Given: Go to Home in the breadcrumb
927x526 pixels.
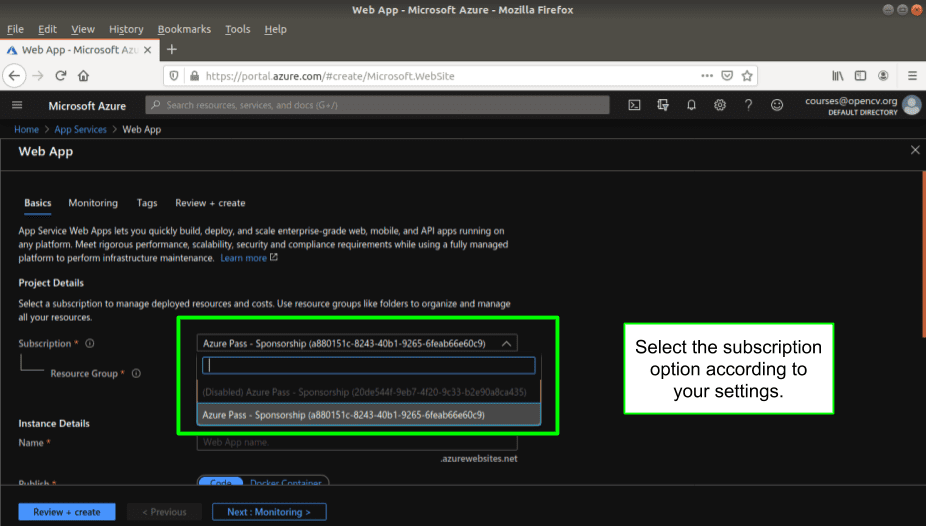Looking at the screenshot, I should pyautogui.click(x=27, y=129).
